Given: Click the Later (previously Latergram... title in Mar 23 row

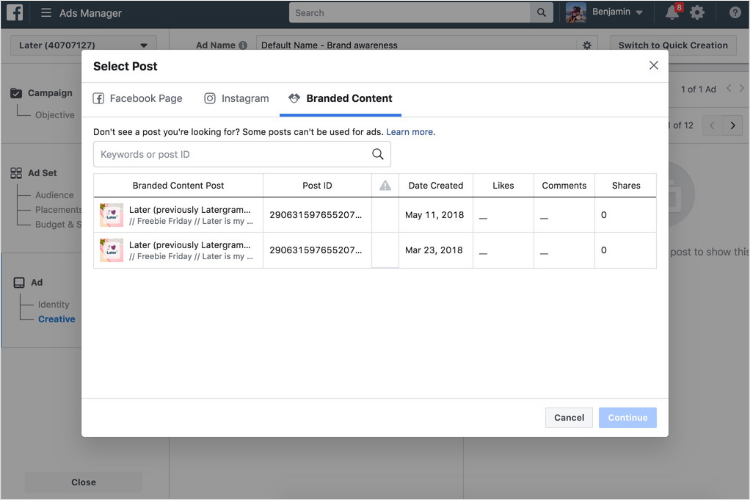Looking at the screenshot, I should 190,245.
